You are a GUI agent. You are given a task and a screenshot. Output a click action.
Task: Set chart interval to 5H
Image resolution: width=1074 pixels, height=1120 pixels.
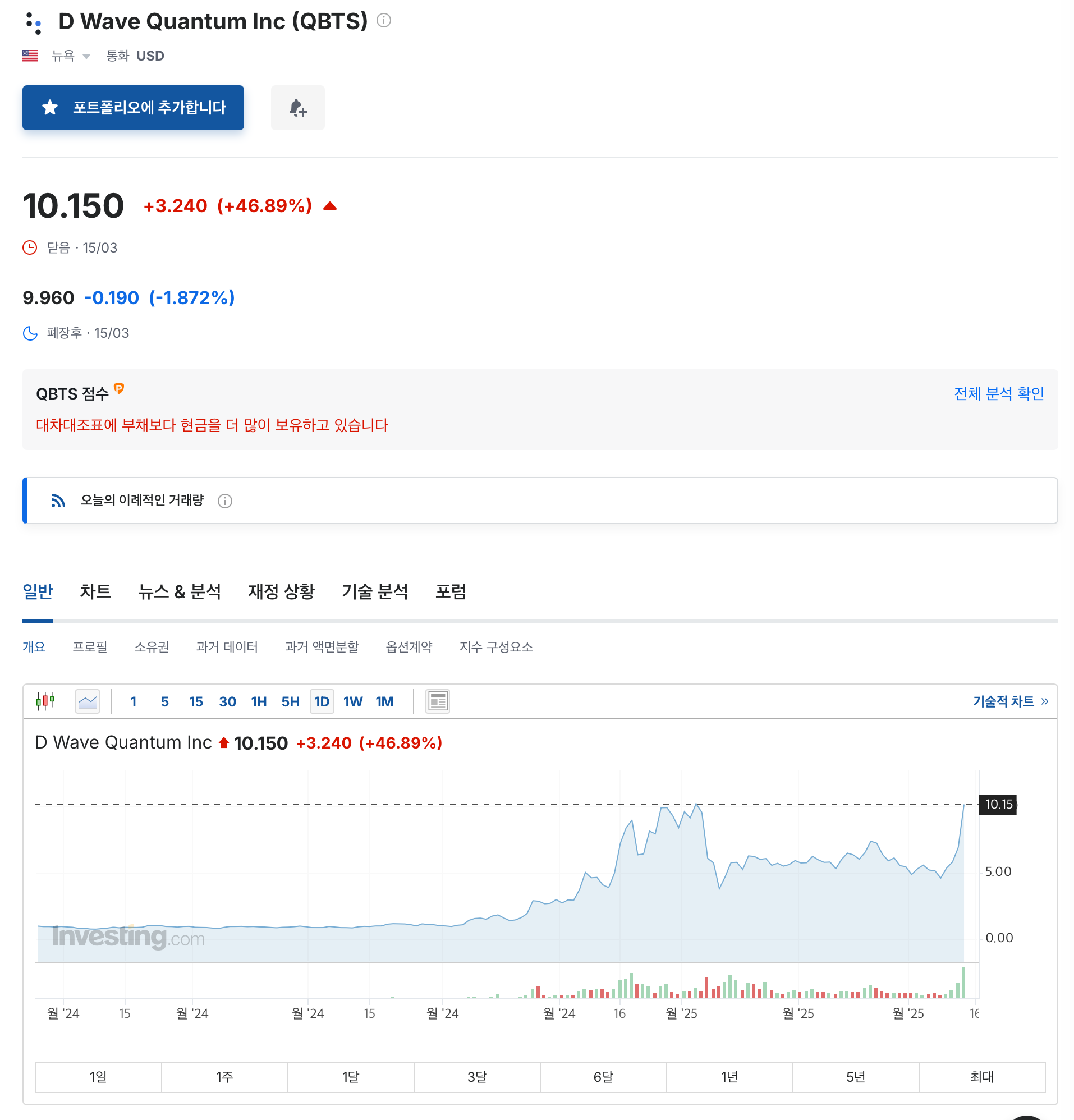pyautogui.click(x=290, y=702)
